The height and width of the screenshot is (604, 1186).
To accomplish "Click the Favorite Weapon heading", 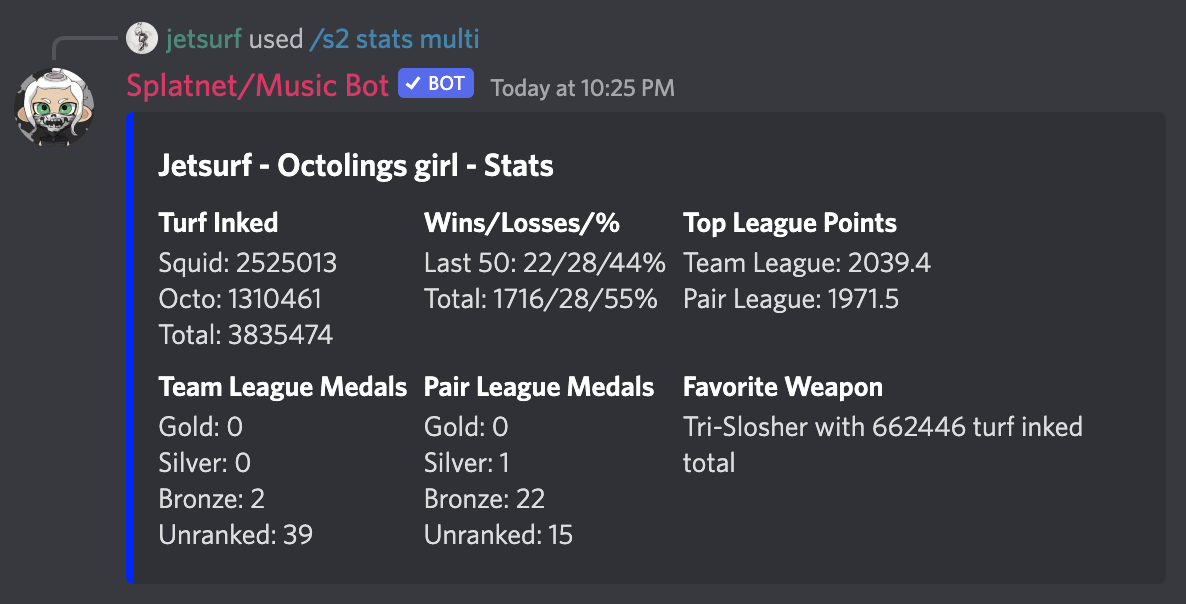I will pos(783,387).
